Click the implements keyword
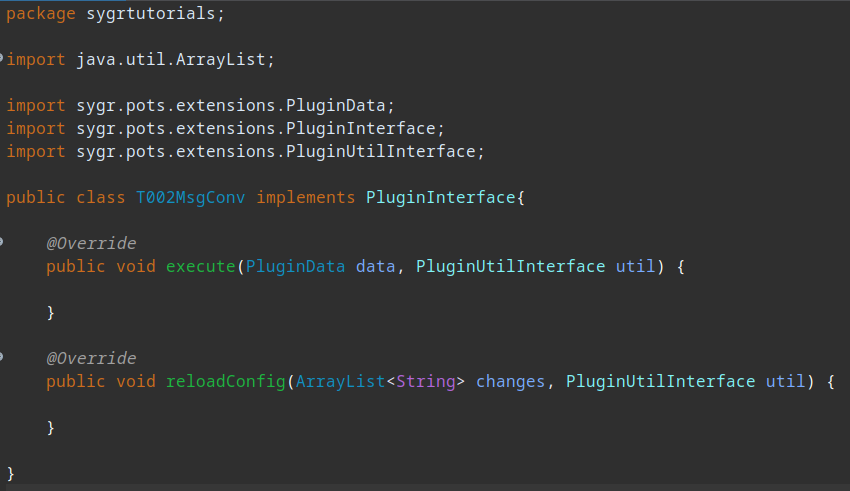The height and width of the screenshot is (491, 850). tap(305, 198)
